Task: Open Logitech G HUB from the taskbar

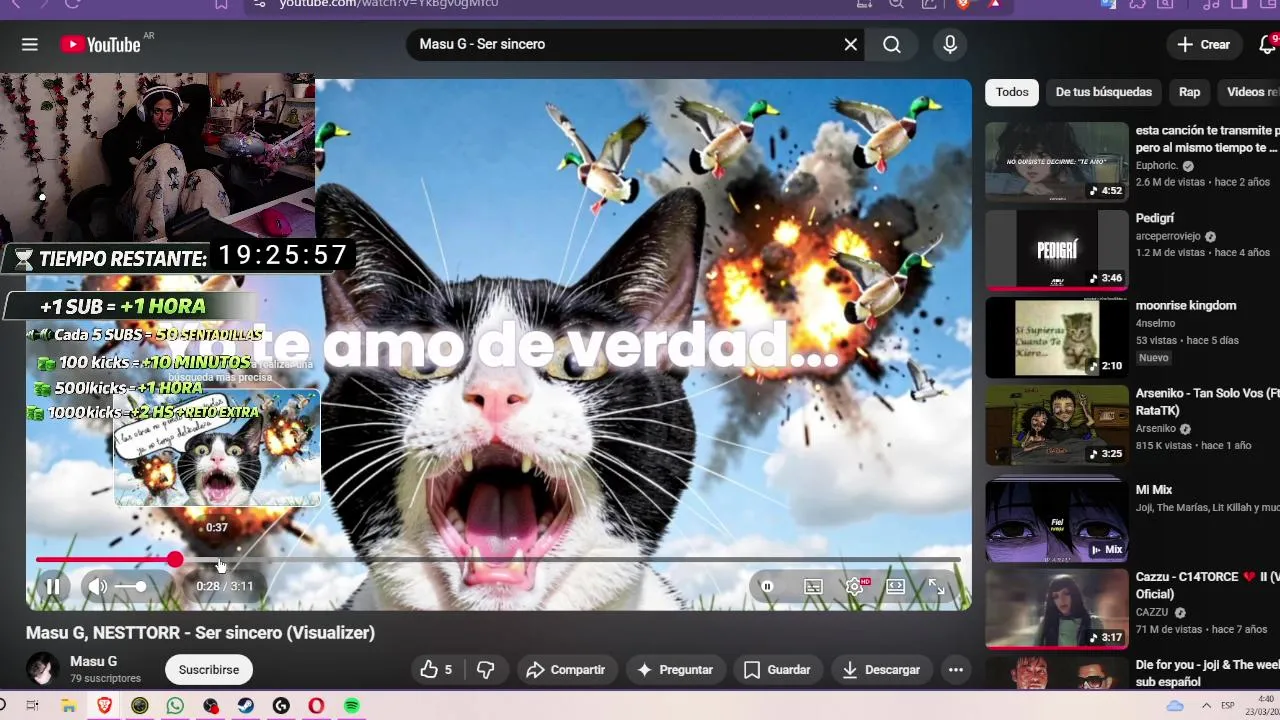Action: click(x=281, y=706)
